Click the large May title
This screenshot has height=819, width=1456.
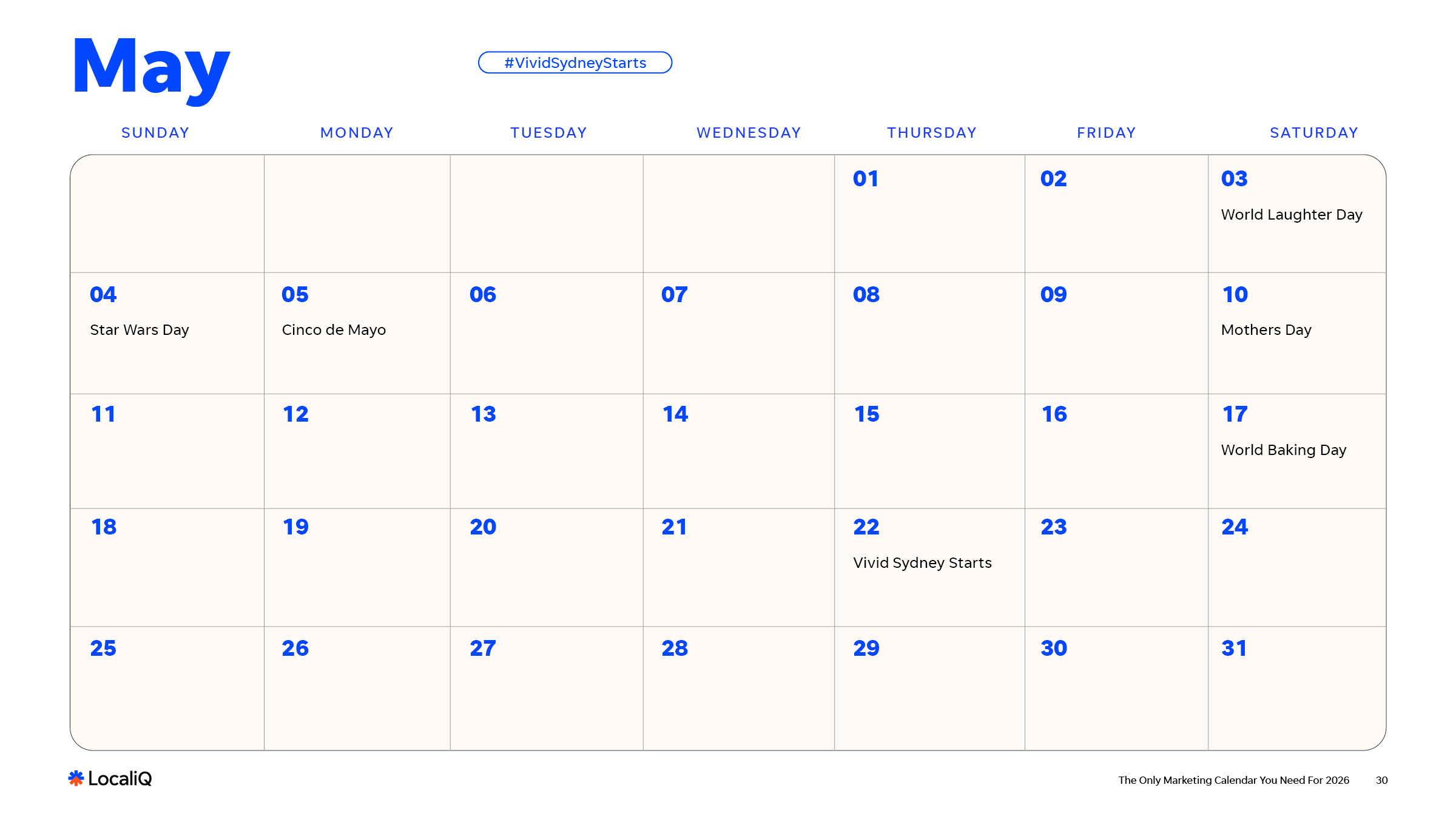coord(151,68)
